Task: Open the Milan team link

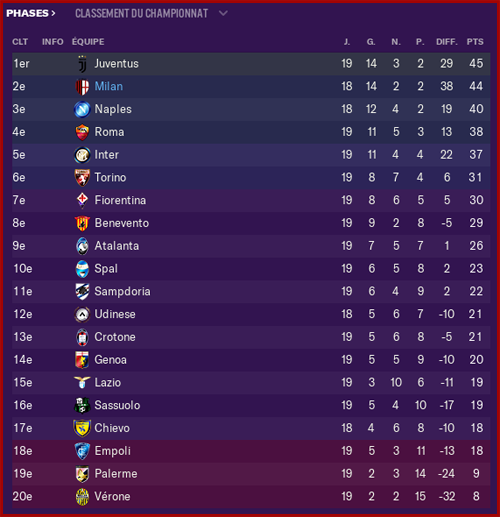Action: pos(109,86)
